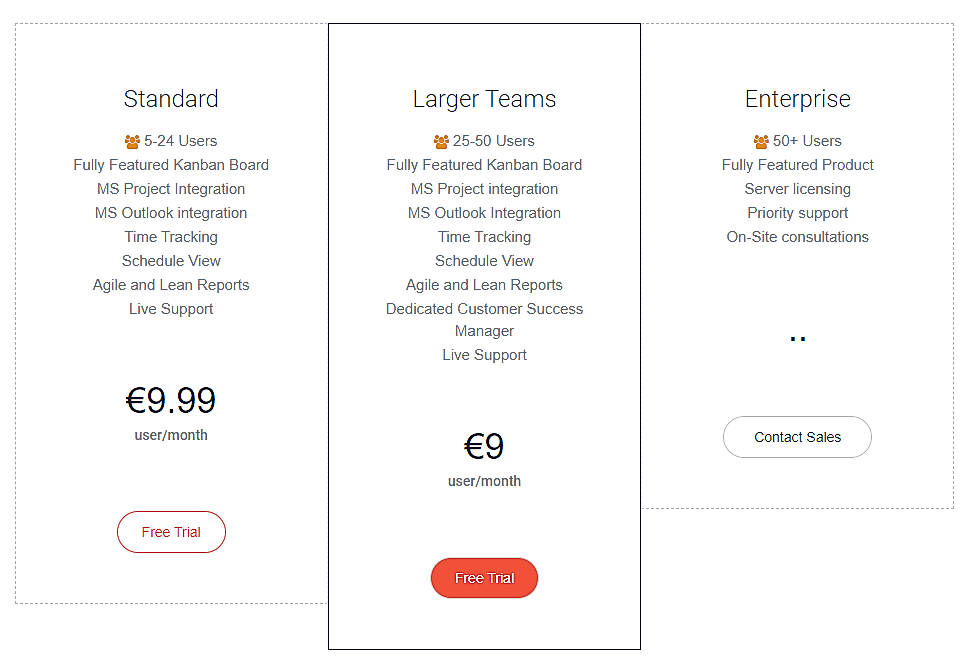Select the Standard plan heading
Image resolution: width=969 pixels, height=664 pixels.
[x=171, y=98]
